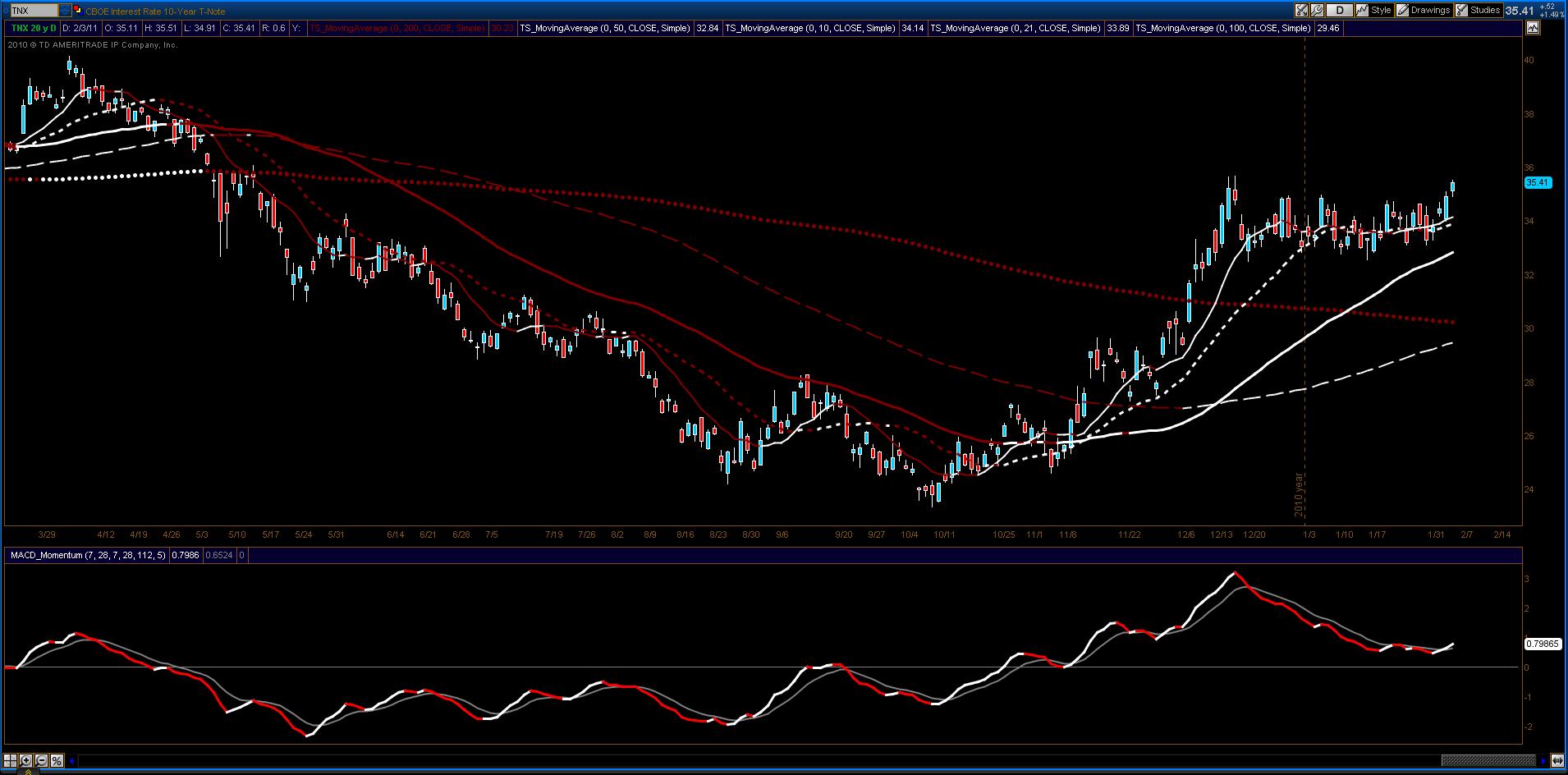
Task: Open chart settings wrench icon
Action: tap(1317, 11)
